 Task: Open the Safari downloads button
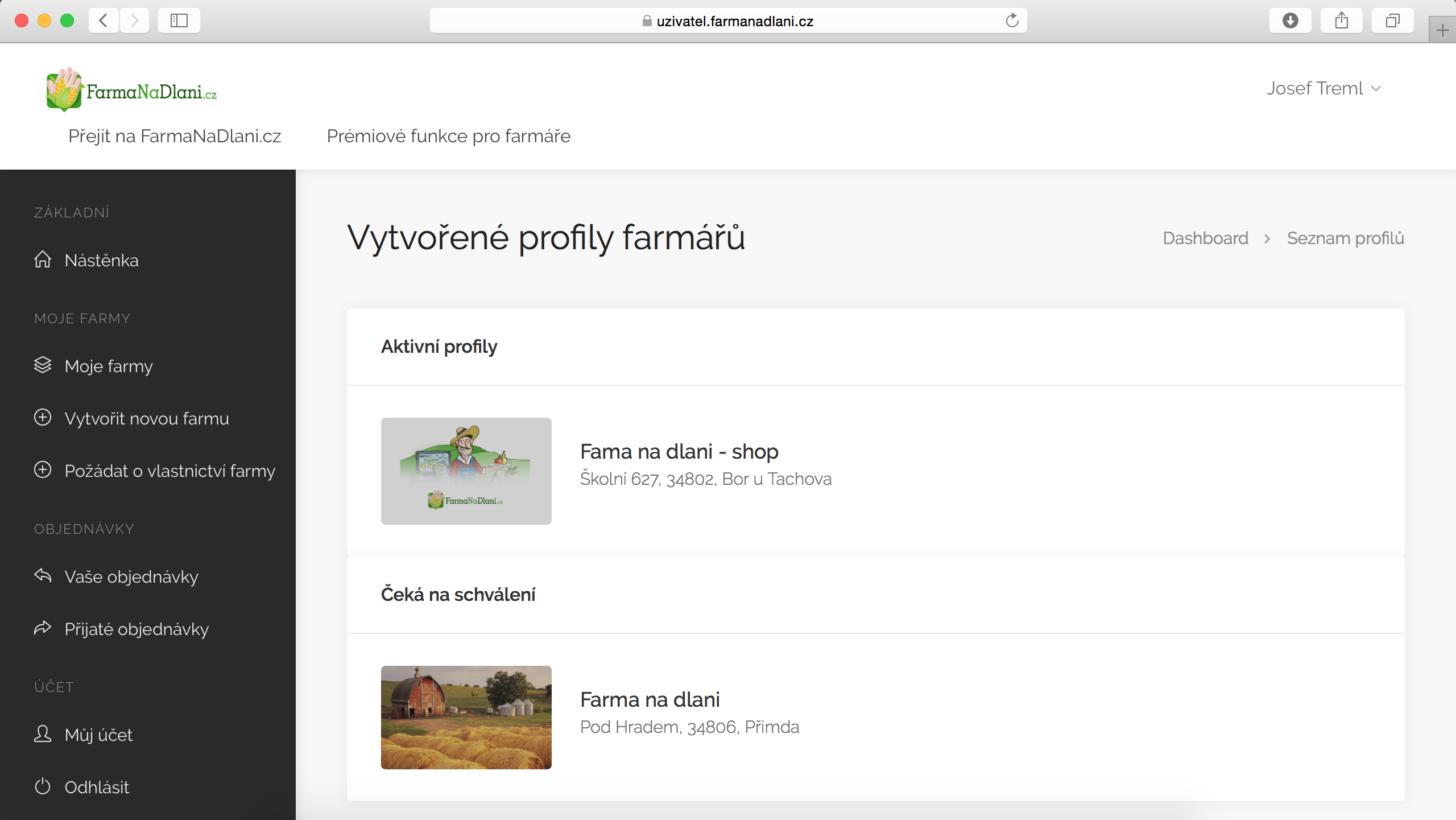click(1290, 21)
